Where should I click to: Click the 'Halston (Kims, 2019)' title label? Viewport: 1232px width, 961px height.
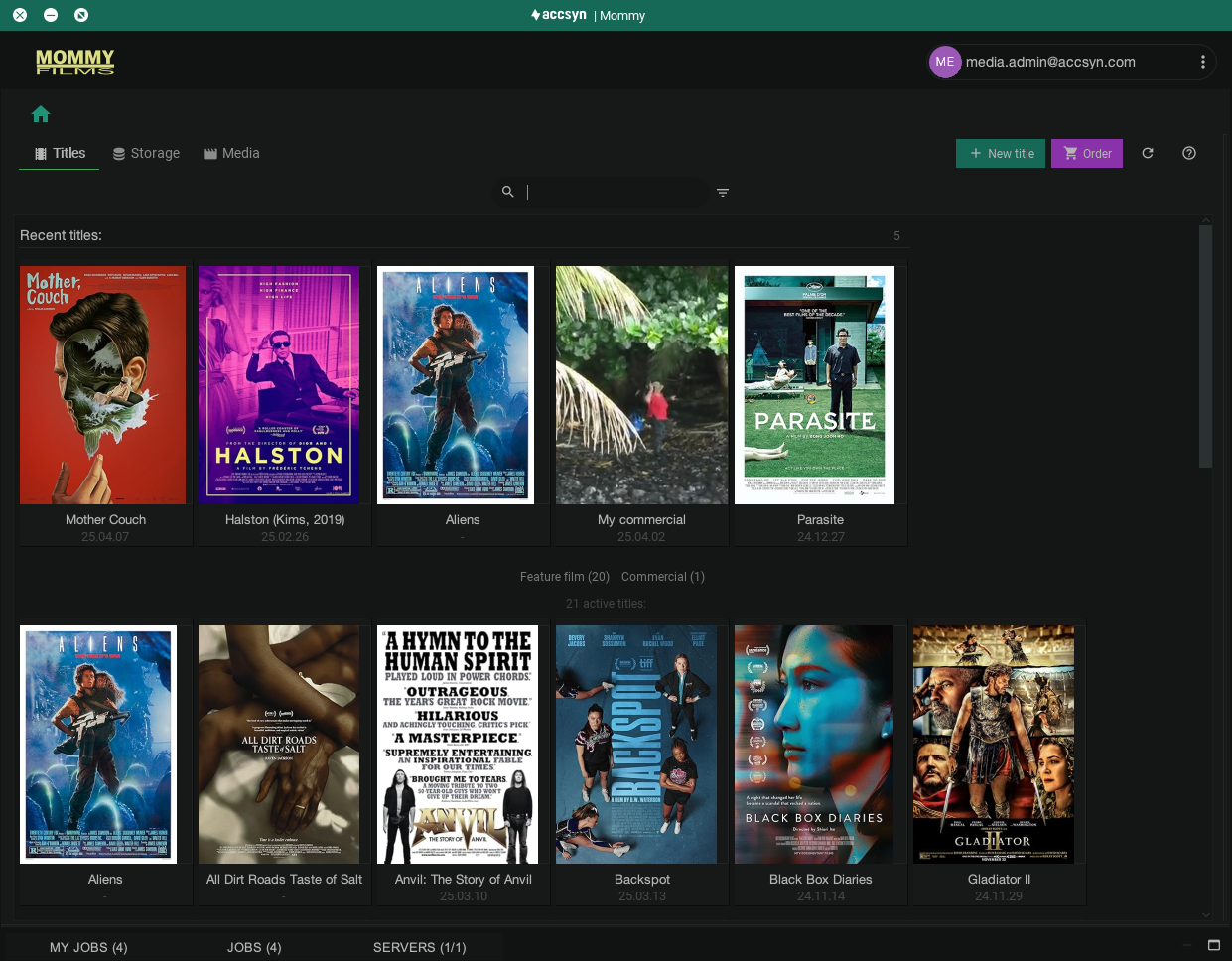[285, 520]
